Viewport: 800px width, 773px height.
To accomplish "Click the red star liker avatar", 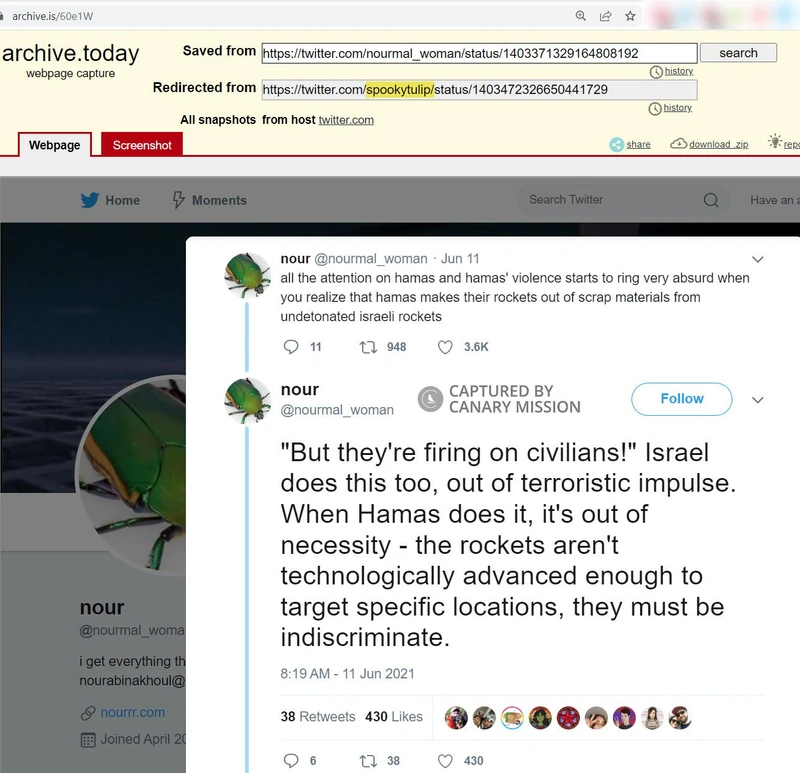I will point(568,718).
